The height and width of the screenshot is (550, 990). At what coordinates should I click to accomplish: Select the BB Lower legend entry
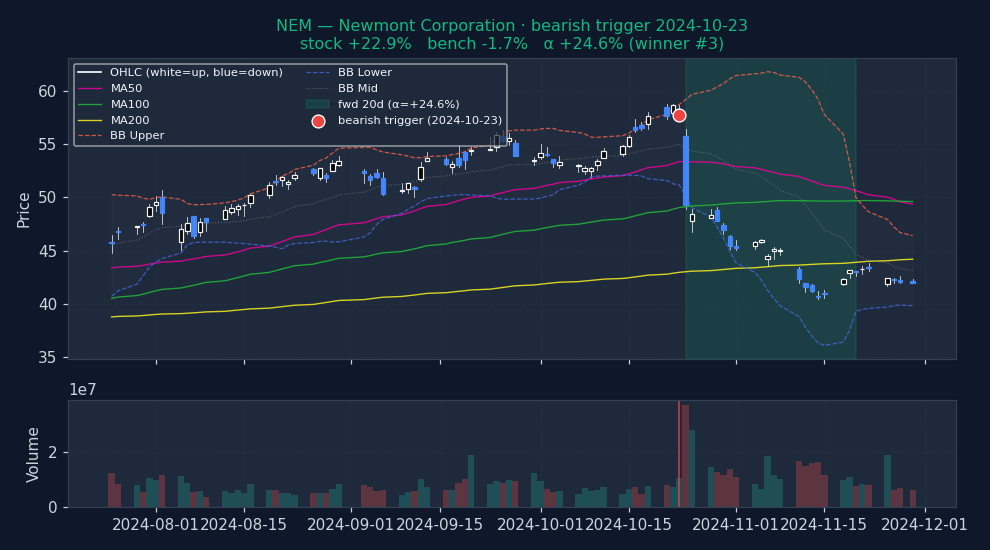tap(365, 72)
